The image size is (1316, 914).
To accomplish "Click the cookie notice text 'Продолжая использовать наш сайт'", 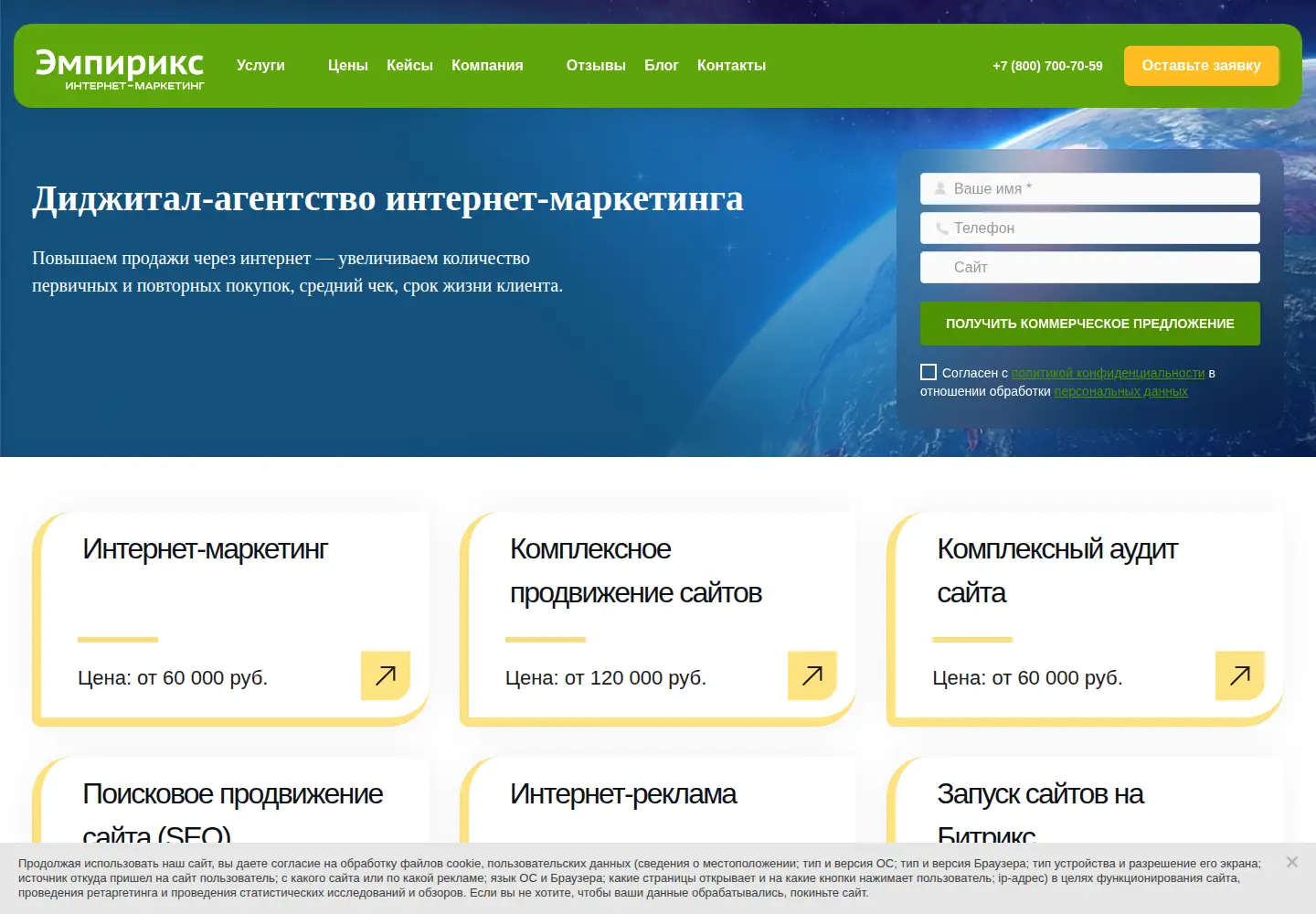I will coord(640,877).
